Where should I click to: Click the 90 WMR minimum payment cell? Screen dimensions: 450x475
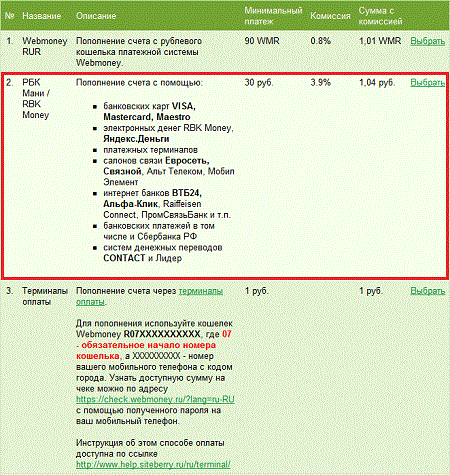click(x=262, y=41)
